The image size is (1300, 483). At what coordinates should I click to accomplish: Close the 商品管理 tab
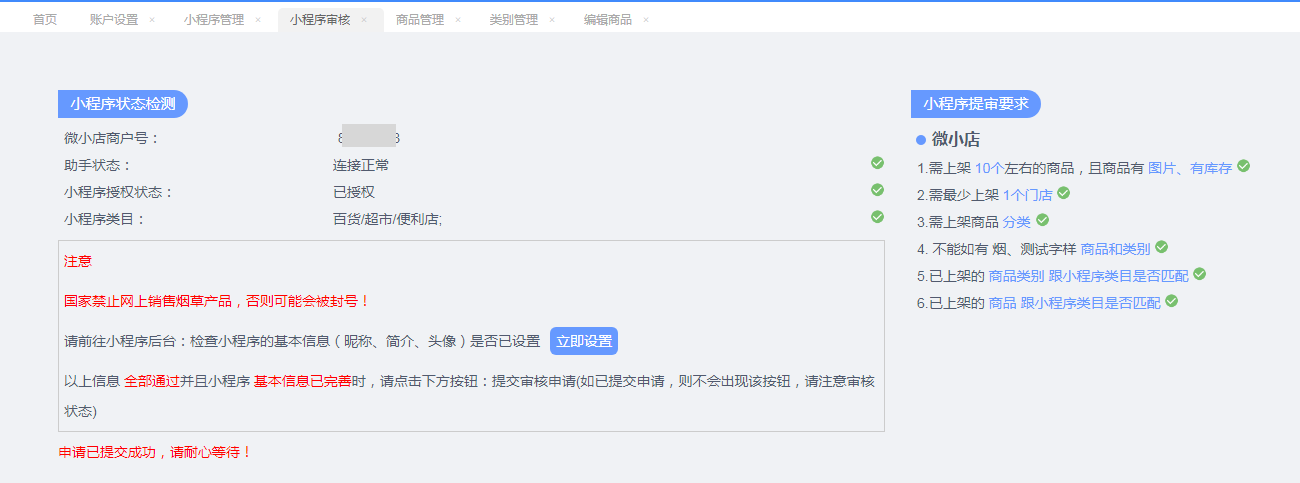458,20
